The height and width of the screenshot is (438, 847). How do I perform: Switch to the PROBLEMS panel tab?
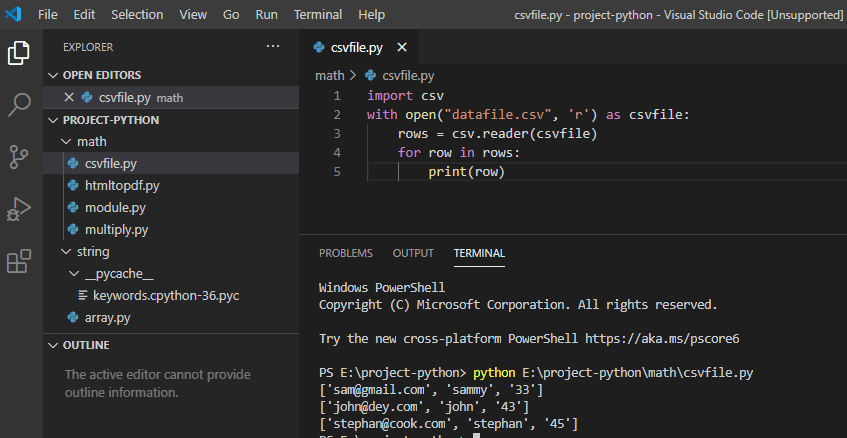346,253
